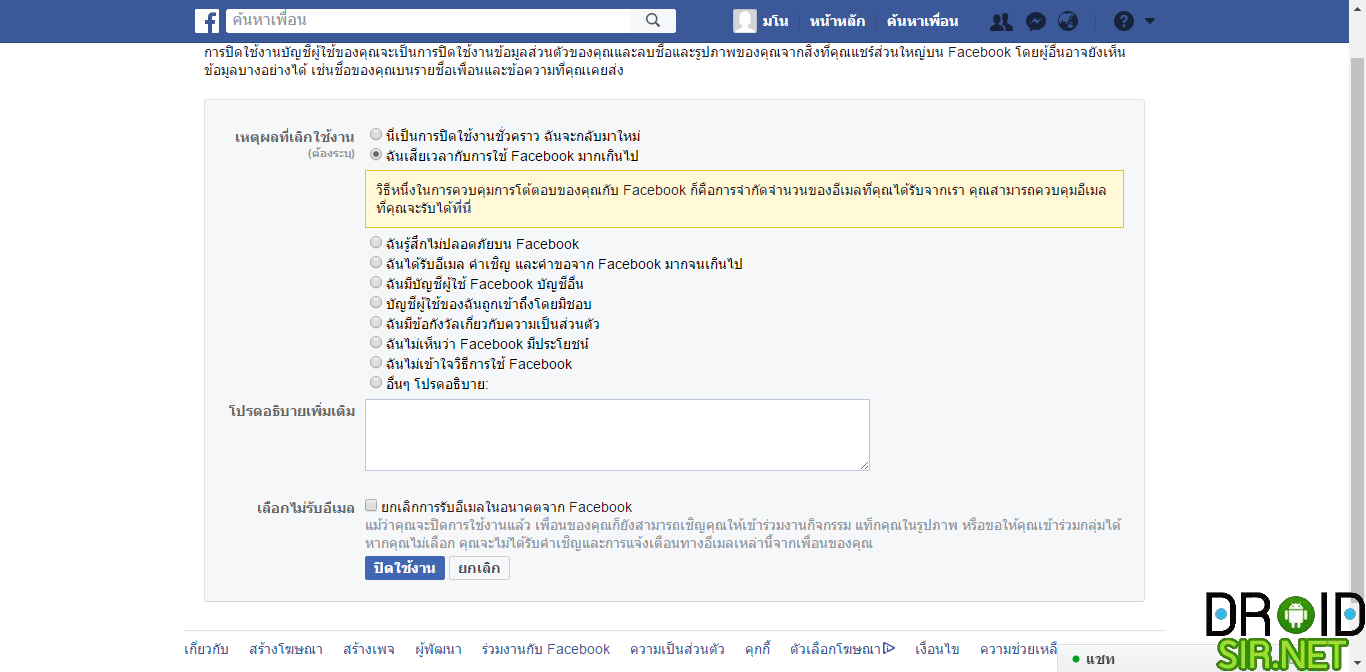Open ค้นหาเพื่อน in top navigation
Screen dimensions: 1366x672
(x=922, y=21)
